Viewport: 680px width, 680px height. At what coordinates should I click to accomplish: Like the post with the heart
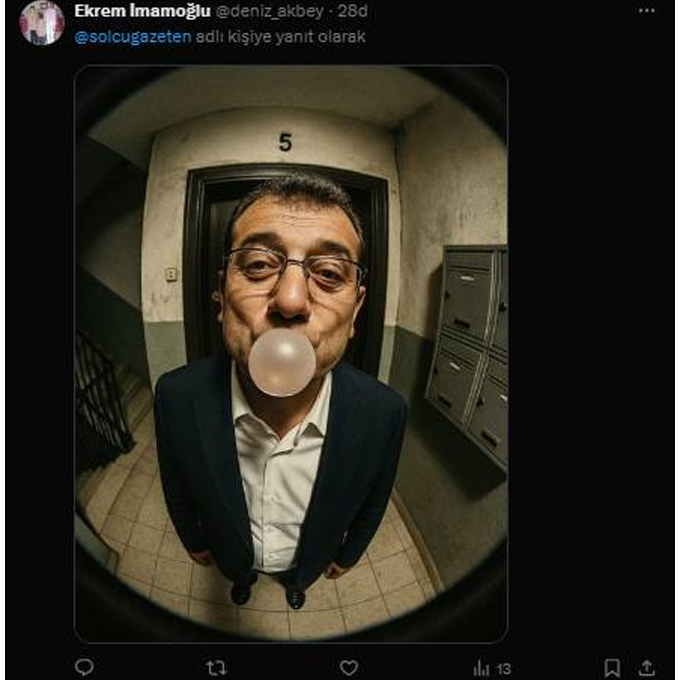(349, 667)
